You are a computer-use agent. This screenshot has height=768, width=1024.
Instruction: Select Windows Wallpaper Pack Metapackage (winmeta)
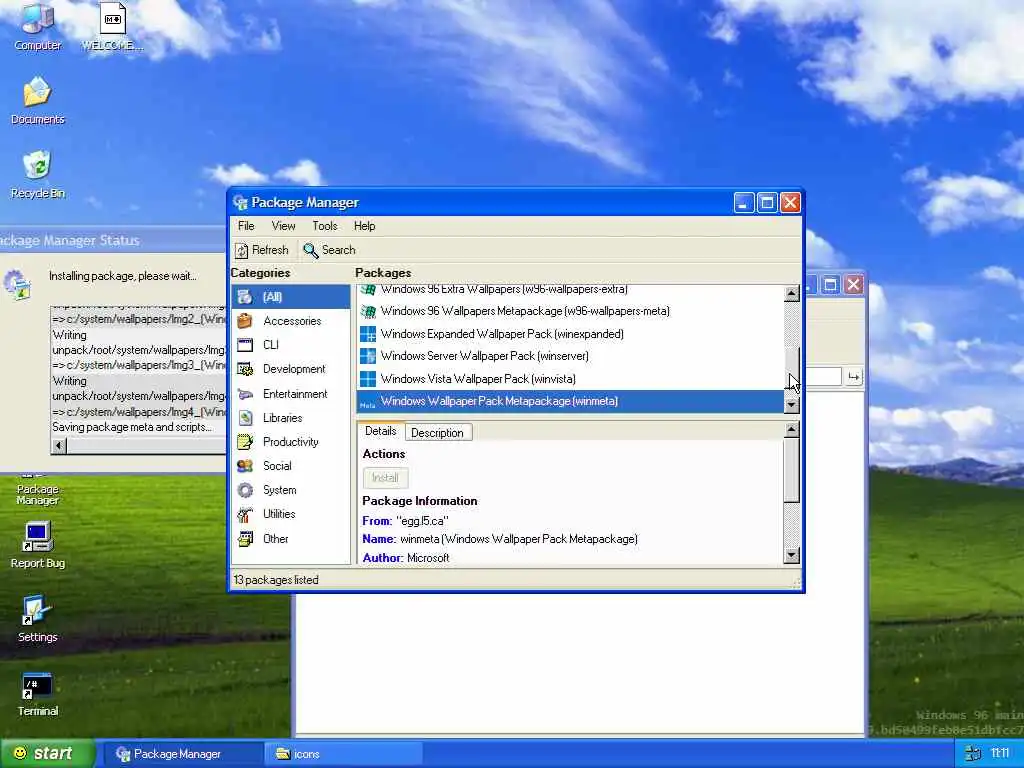[x=570, y=401]
